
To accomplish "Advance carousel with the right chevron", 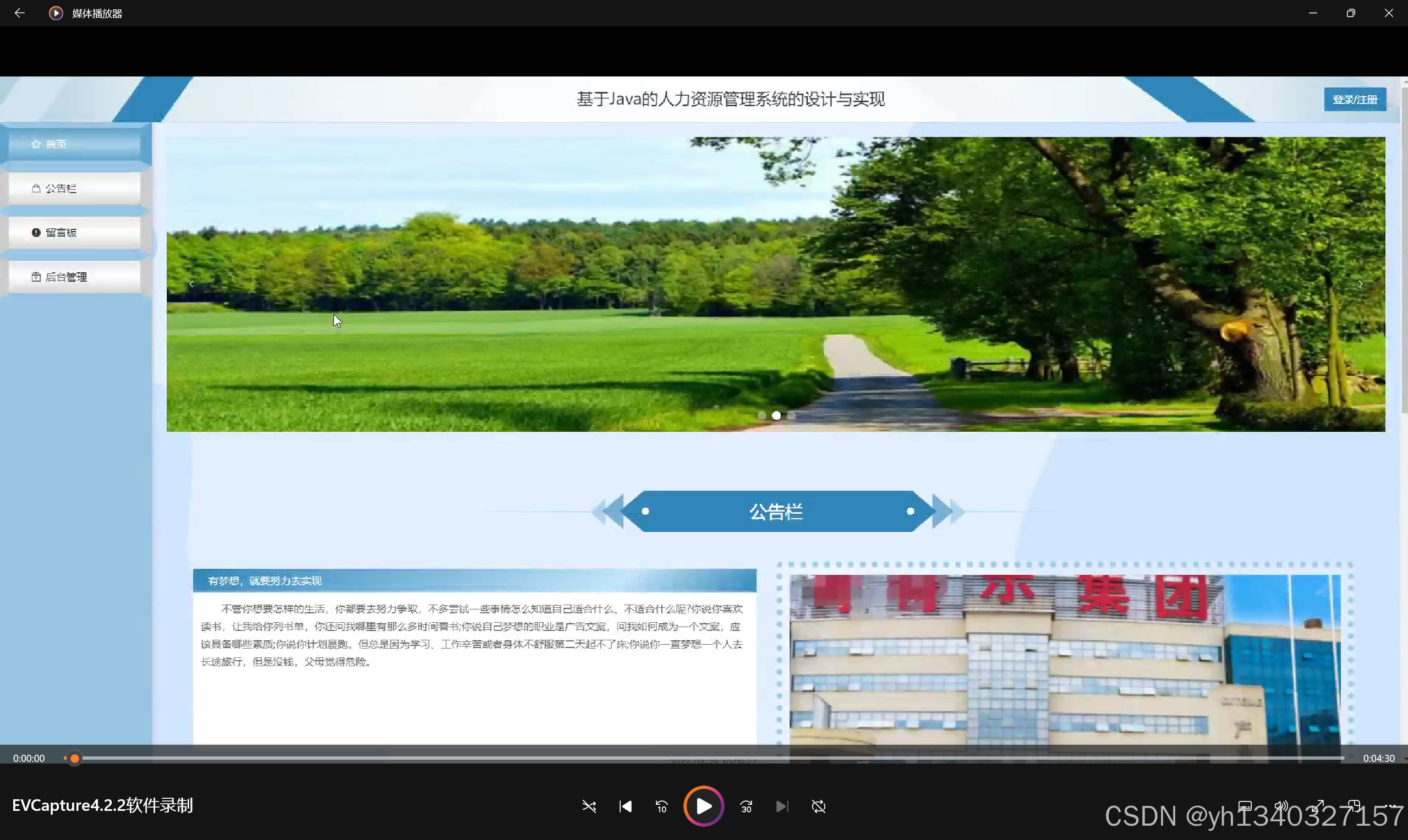I will tap(1360, 284).
